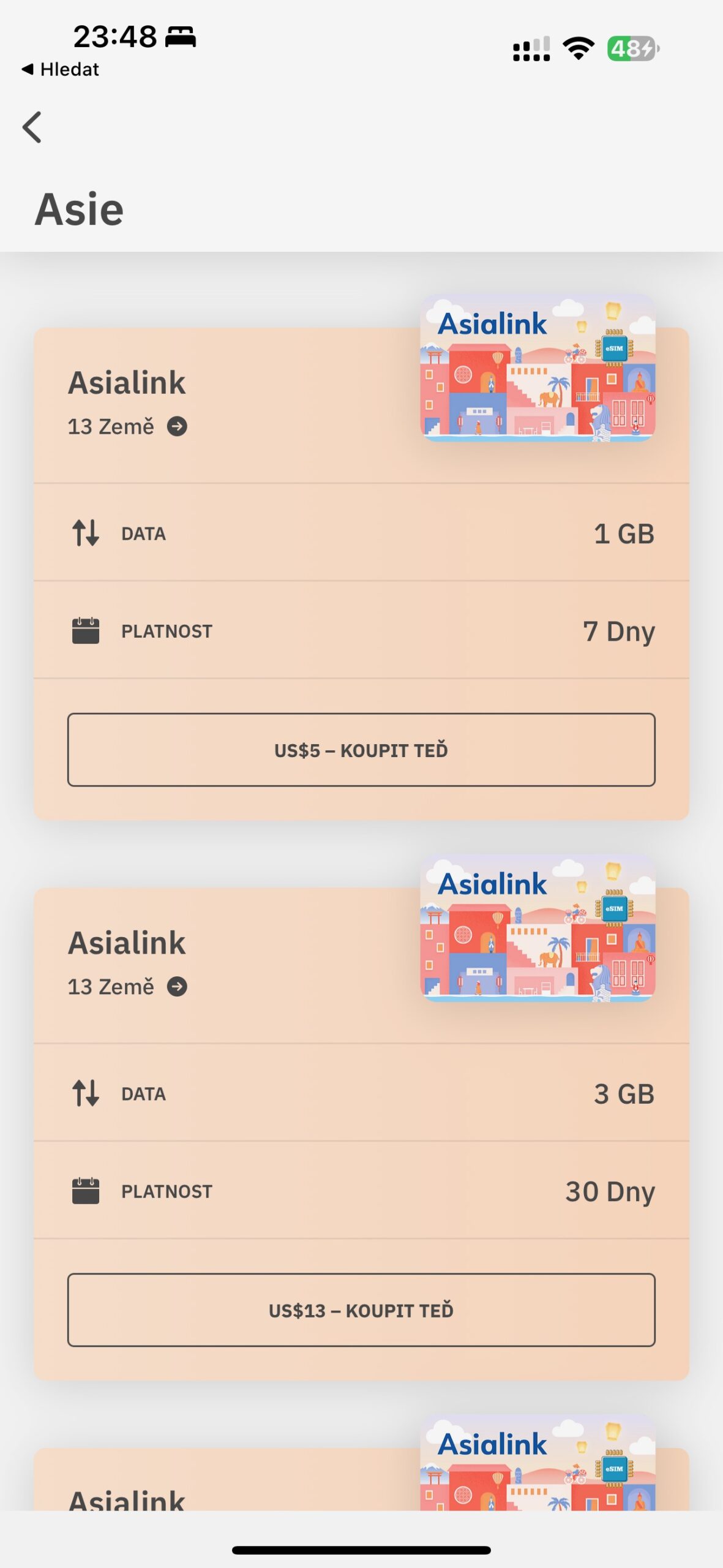Tap data arrows icon in 3 GB plan
Screen dimensions: 723x1568
tap(86, 1093)
